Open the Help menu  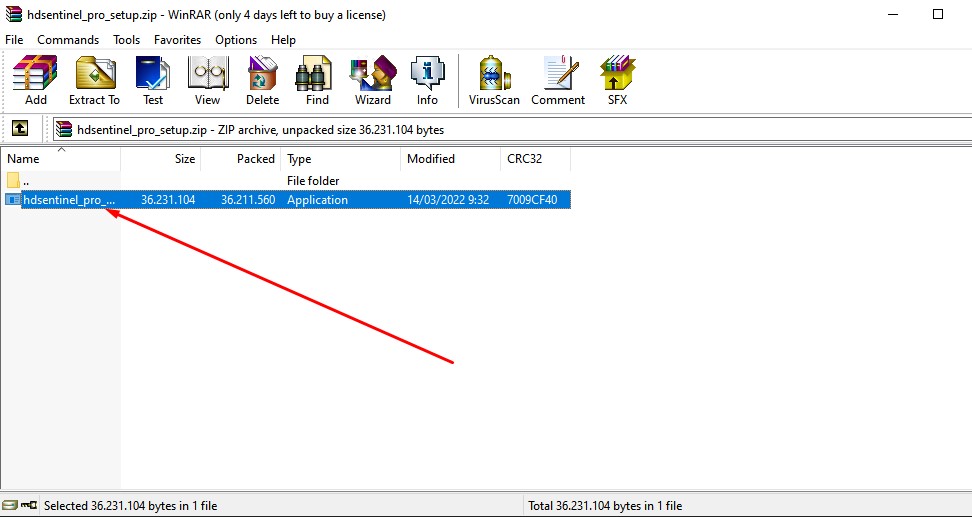click(283, 40)
